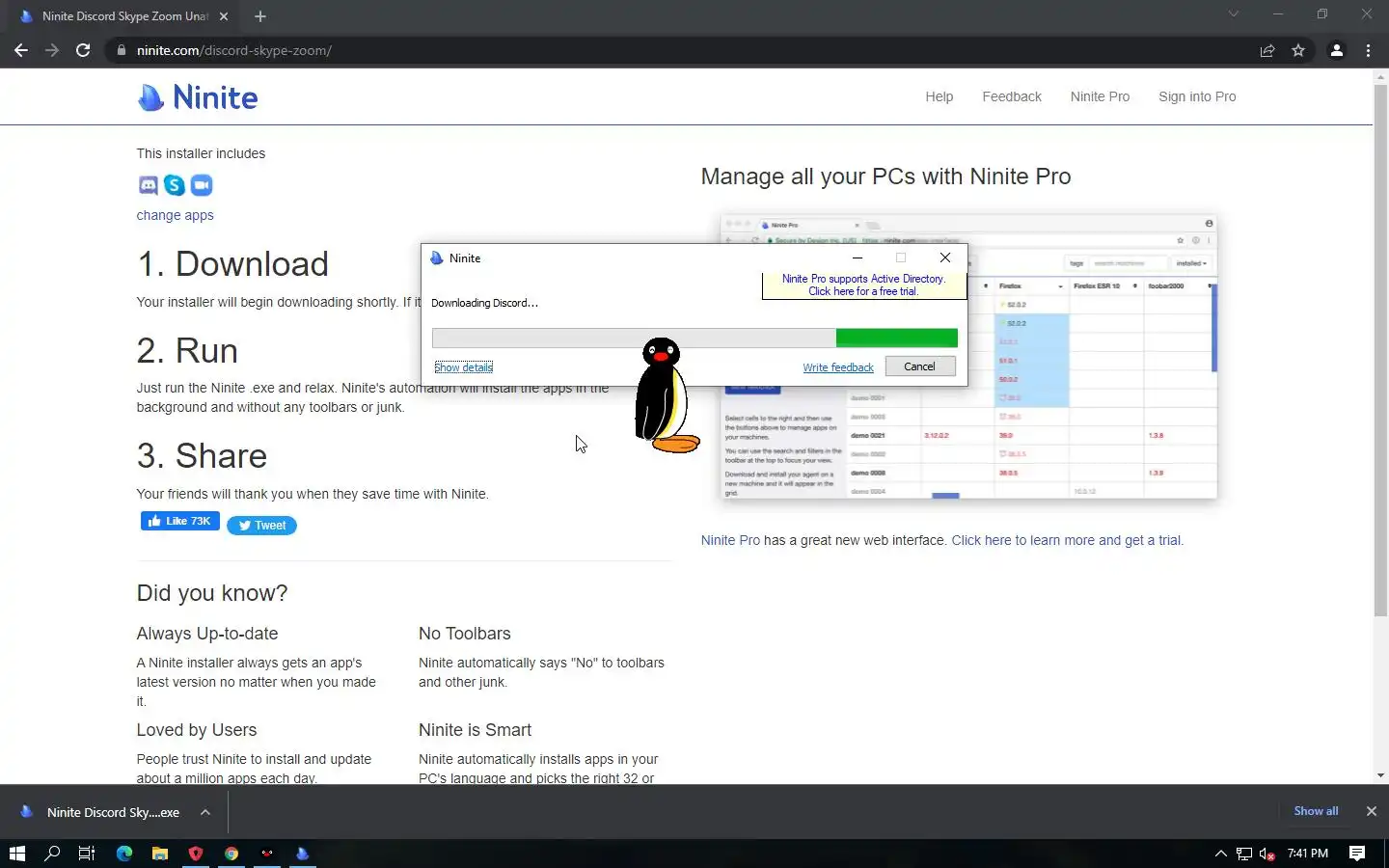This screenshot has height=868, width=1389.
Task: Click here to learn more and get a trial
Action: [1067, 540]
